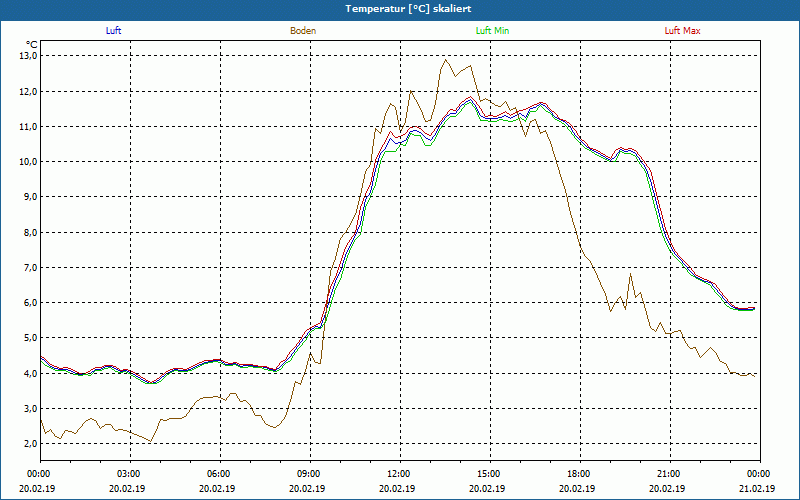Click the 5,0 y-axis value
Viewport: 800px width, 500px height.
[30, 338]
